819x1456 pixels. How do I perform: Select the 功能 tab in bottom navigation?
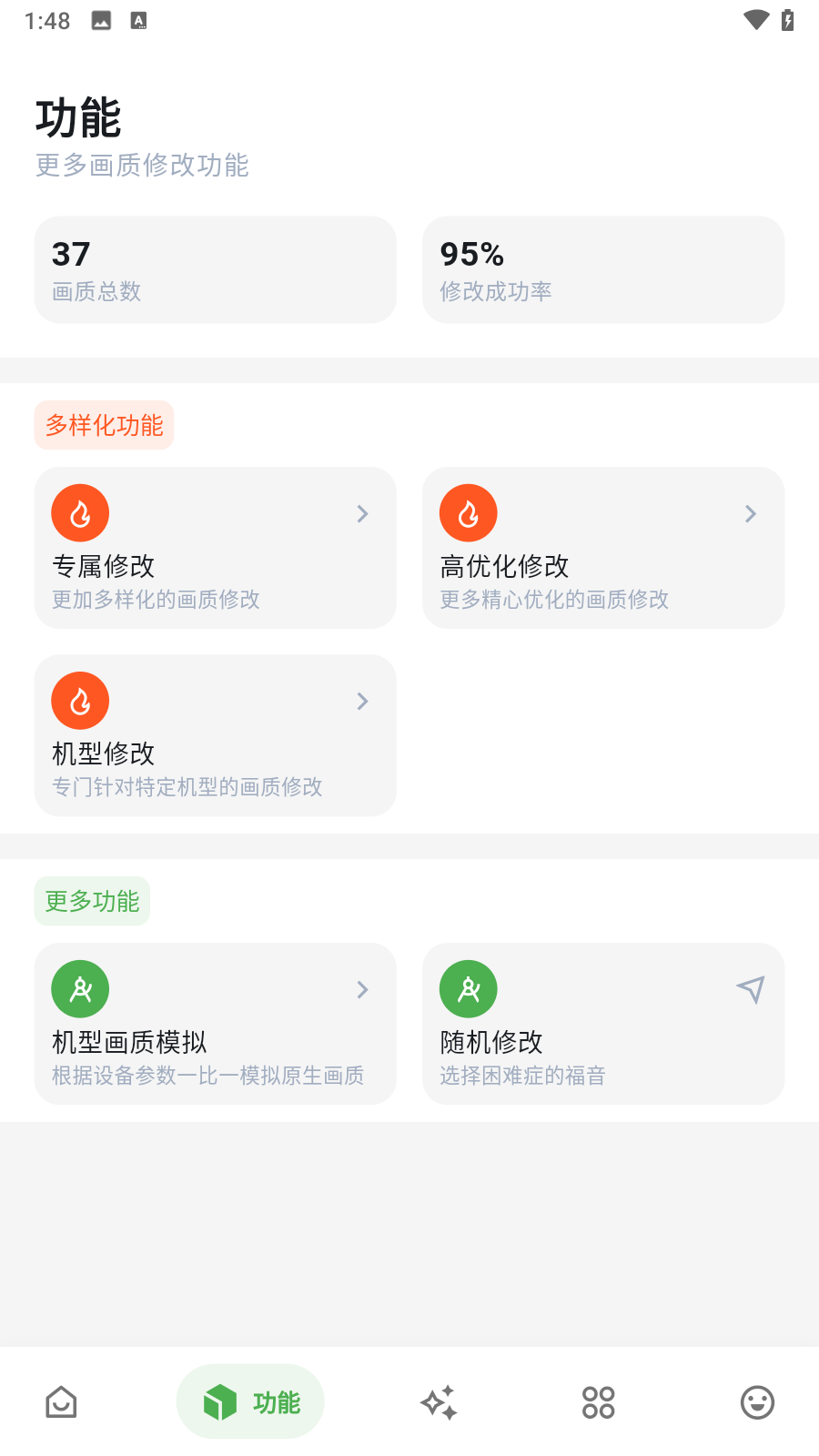tap(250, 1402)
